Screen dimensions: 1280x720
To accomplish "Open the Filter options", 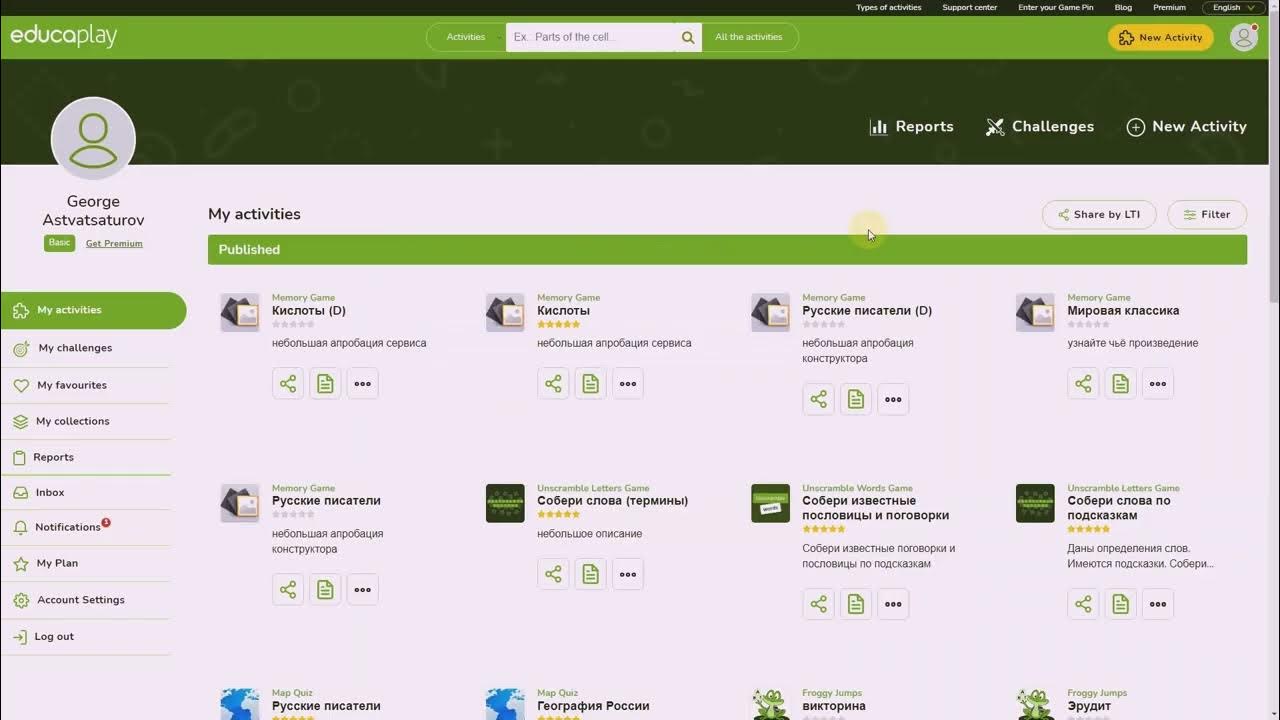I will [x=1207, y=214].
